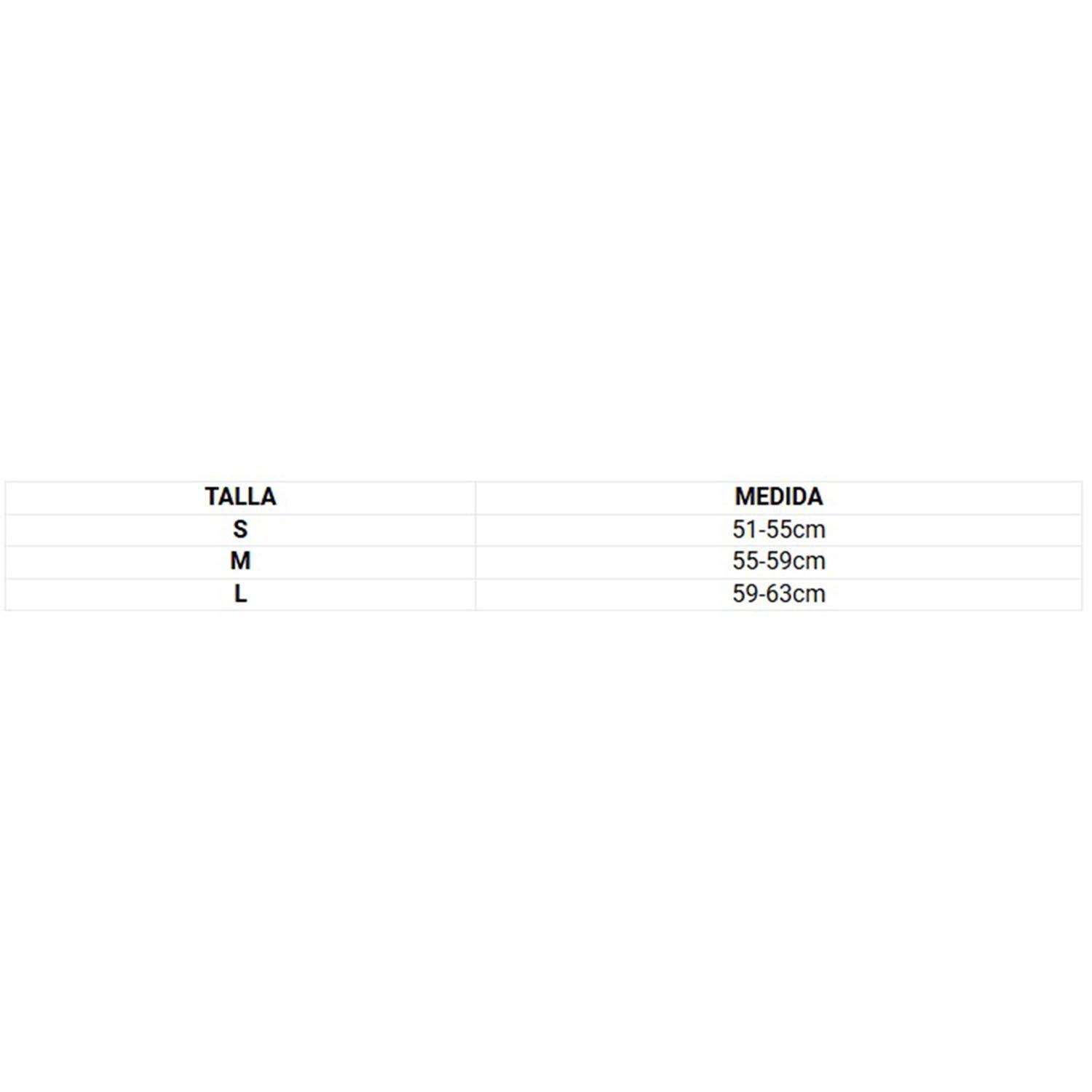
Task: Click the 59-63cm measurement cell
Action: click(x=779, y=594)
